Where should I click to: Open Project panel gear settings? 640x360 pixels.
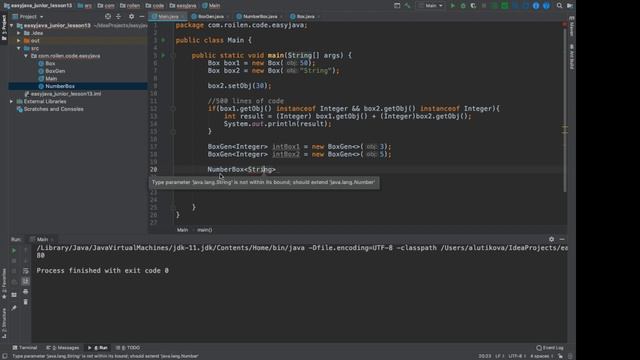[x=131, y=16]
